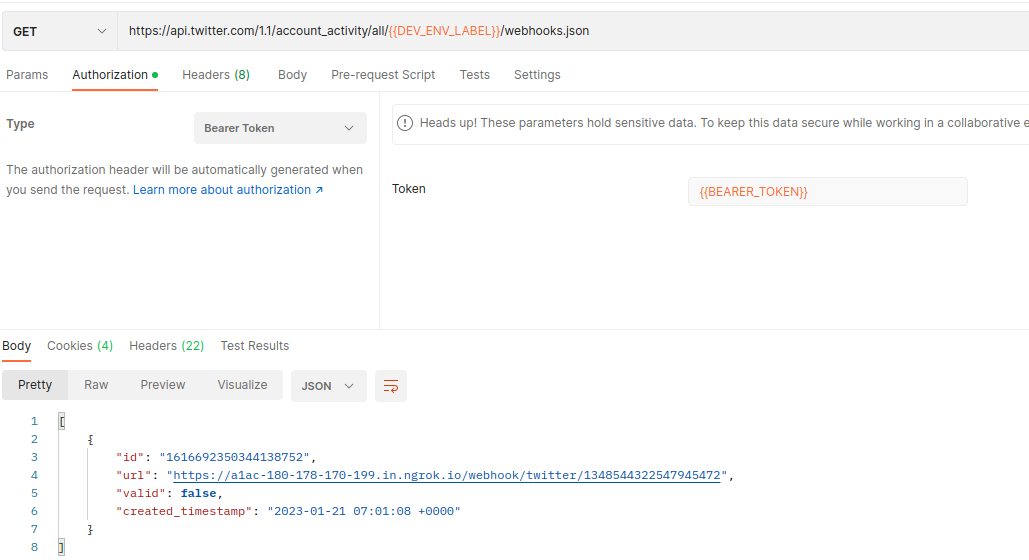
Task: Open the Pre-request Script tab
Action: (x=383, y=75)
